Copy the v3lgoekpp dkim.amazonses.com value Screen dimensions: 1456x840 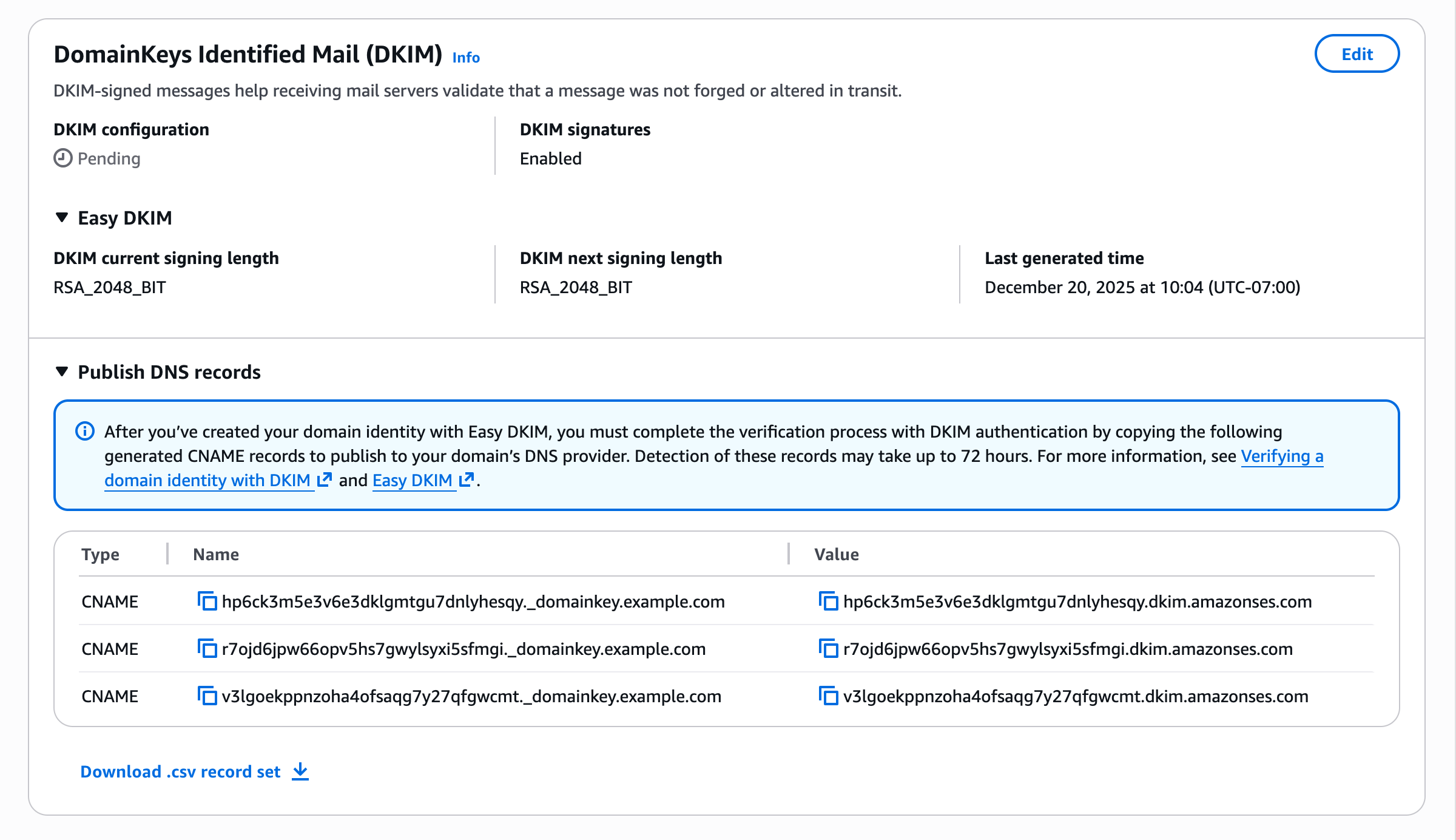point(828,696)
